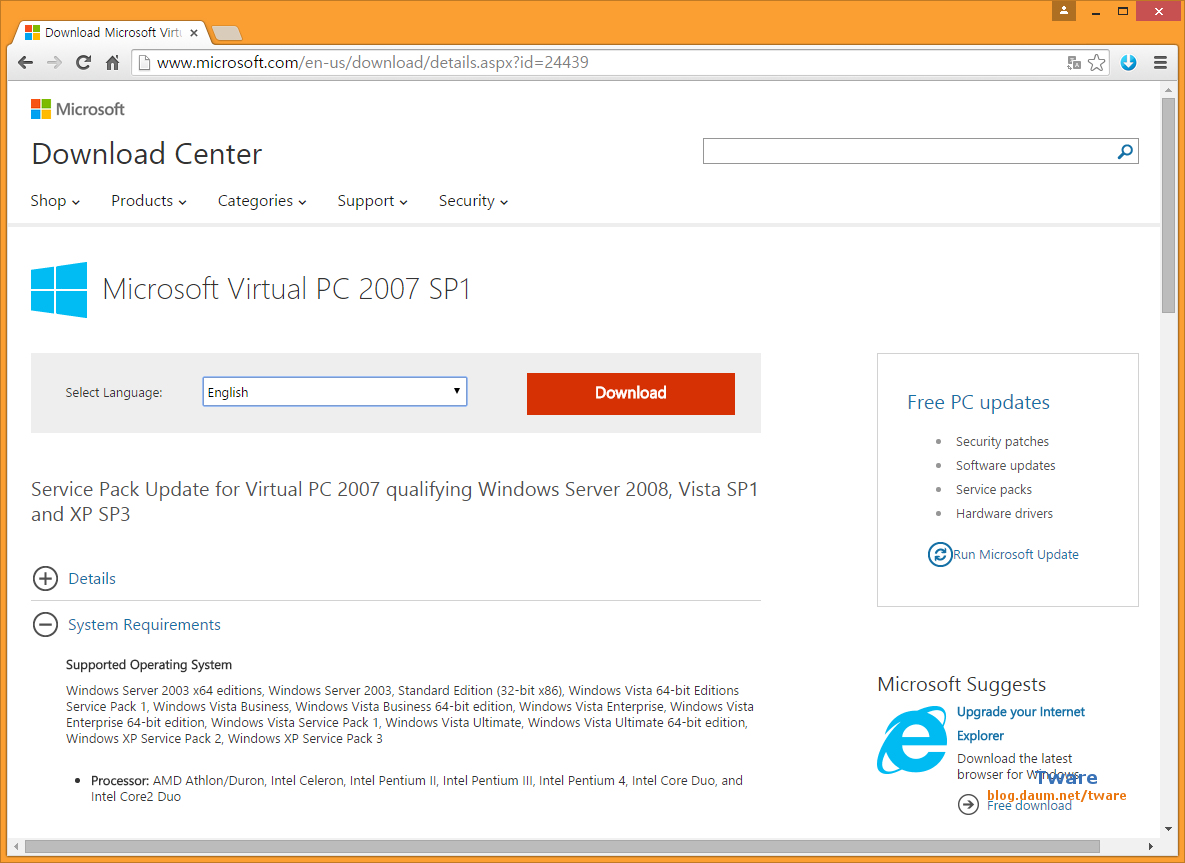Click the page icon in address bar
This screenshot has width=1185, height=863.
tap(144, 63)
